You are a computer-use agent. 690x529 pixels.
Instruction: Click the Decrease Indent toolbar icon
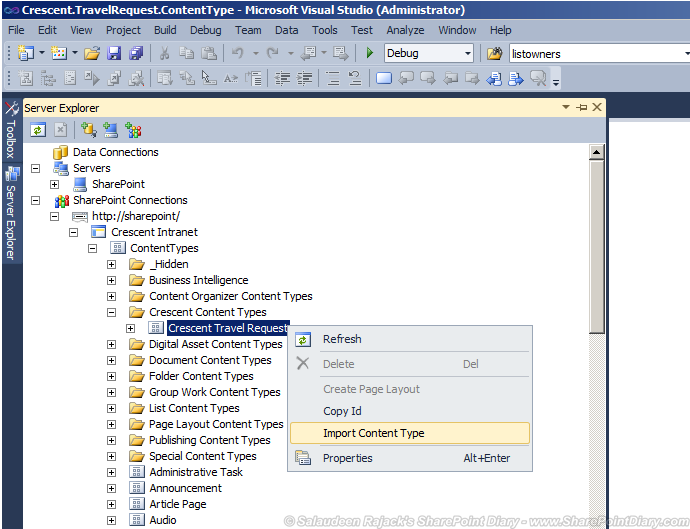(282, 78)
